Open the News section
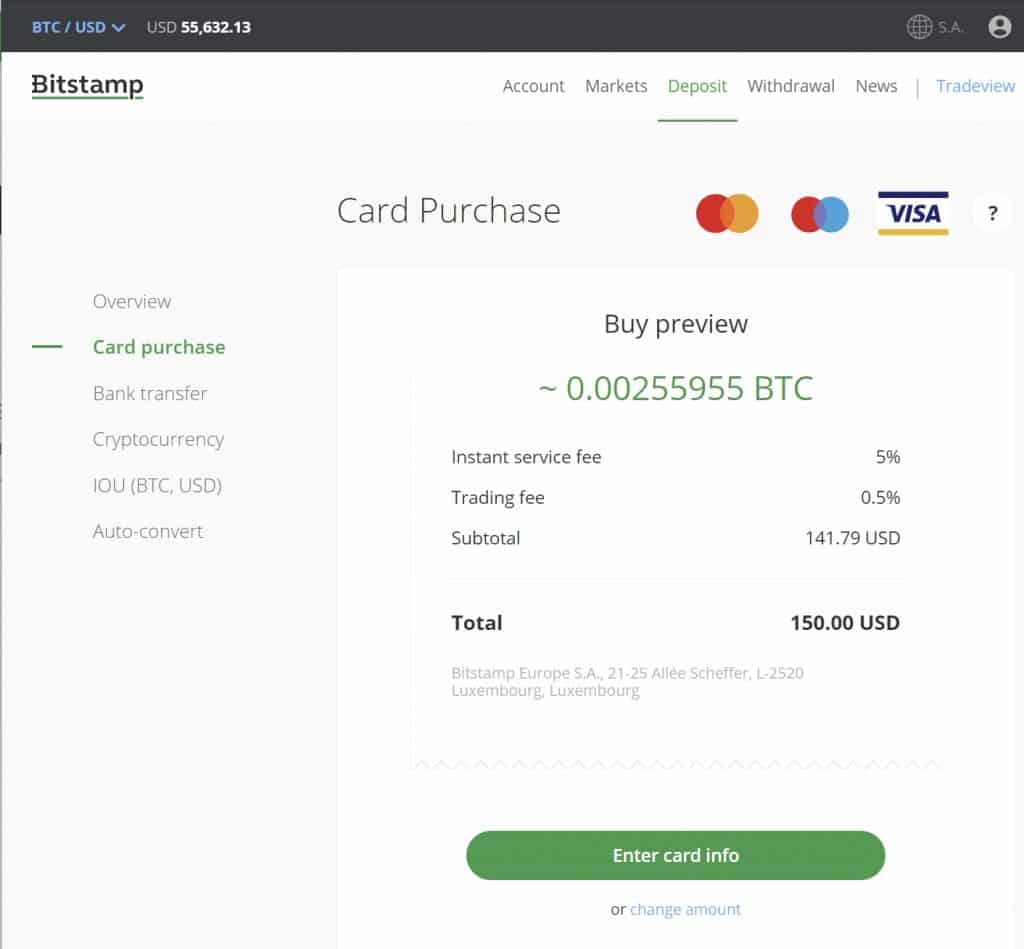The image size is (1024, 949). coord(875,86)
